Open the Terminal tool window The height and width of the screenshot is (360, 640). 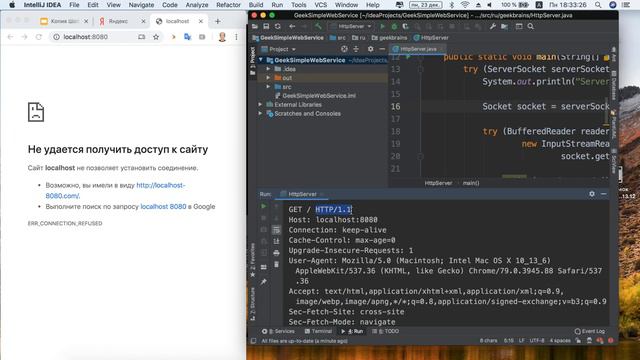tap(318, 331)
